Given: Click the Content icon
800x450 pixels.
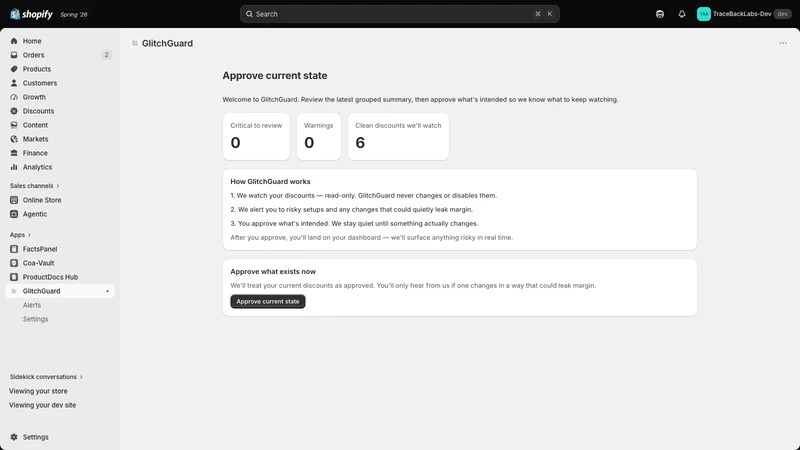Looking at the screenshot, I should coord(14,125).
